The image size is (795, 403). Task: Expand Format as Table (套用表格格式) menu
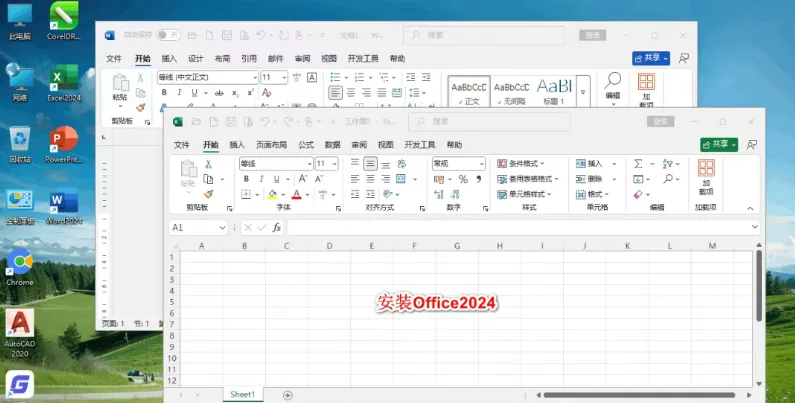pyautogui.click(x=527, y=179)
